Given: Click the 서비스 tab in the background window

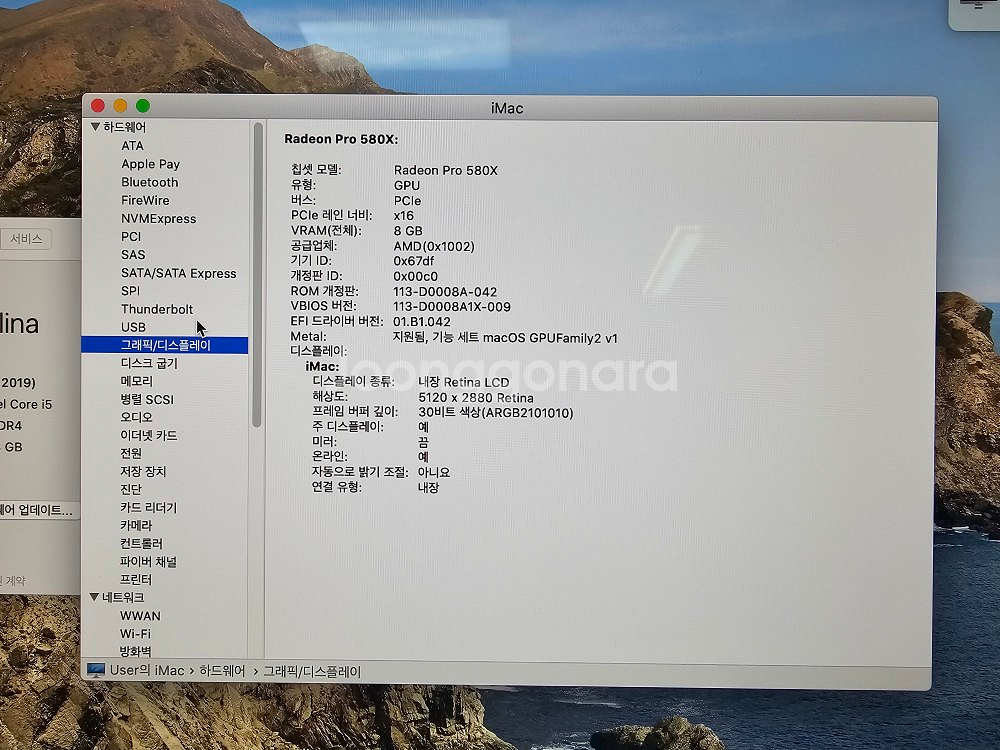Looking at the screenshot, I should [x=26, y=239].
